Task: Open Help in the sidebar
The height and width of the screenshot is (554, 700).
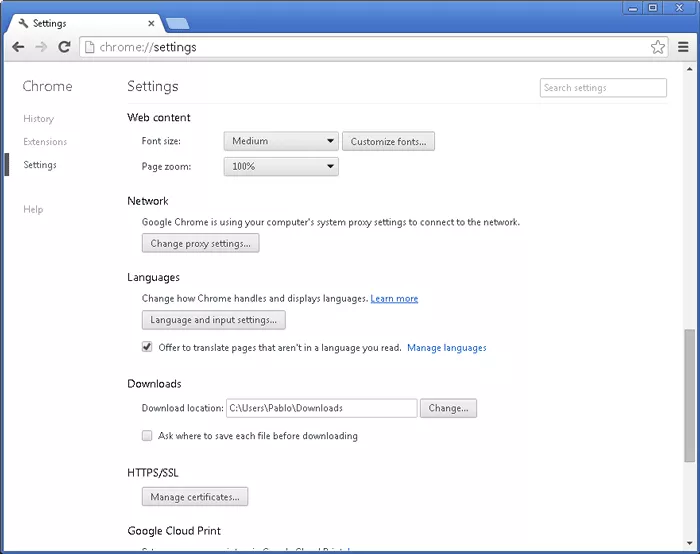Action: (33, 209)
